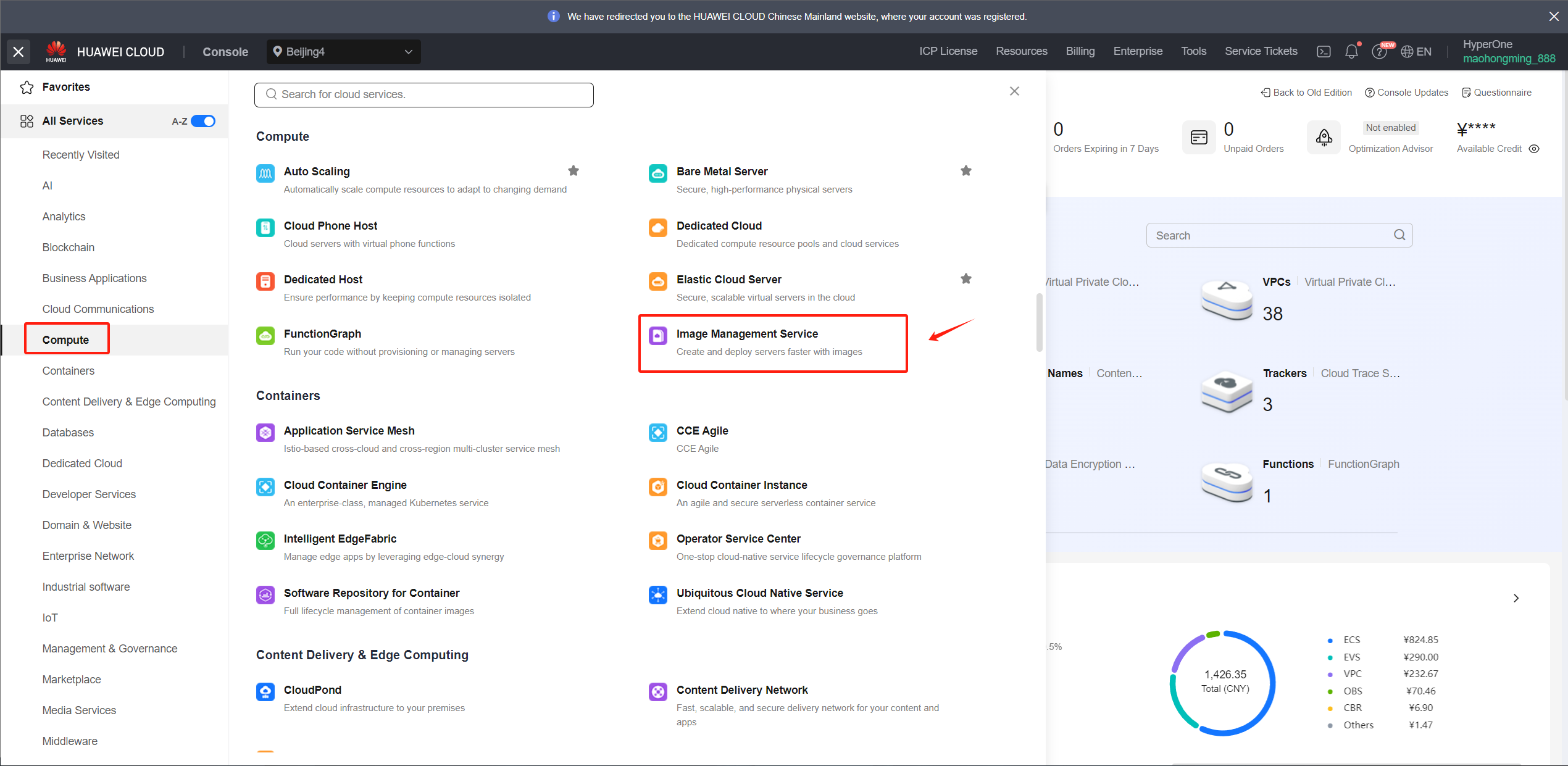
Task: Click the Back to Old Edition link
Action: click(x=1306, y=93)
